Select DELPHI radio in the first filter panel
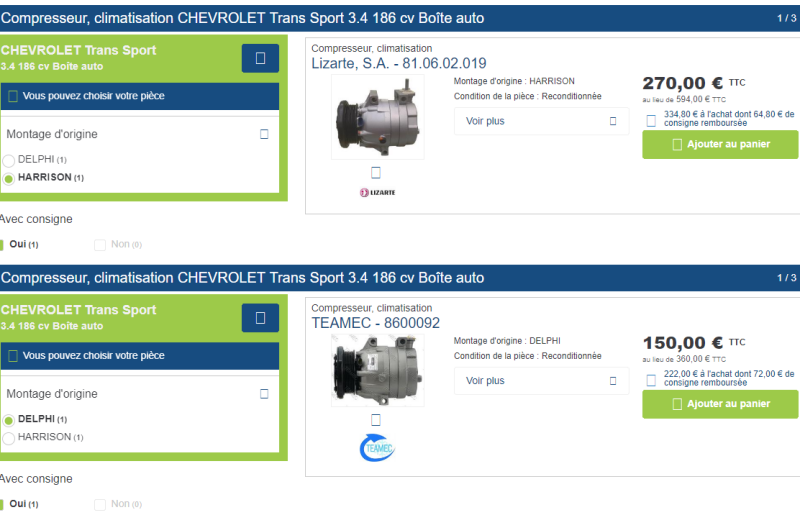This screenshot has height=515, width=800. [x=9, y=160]
